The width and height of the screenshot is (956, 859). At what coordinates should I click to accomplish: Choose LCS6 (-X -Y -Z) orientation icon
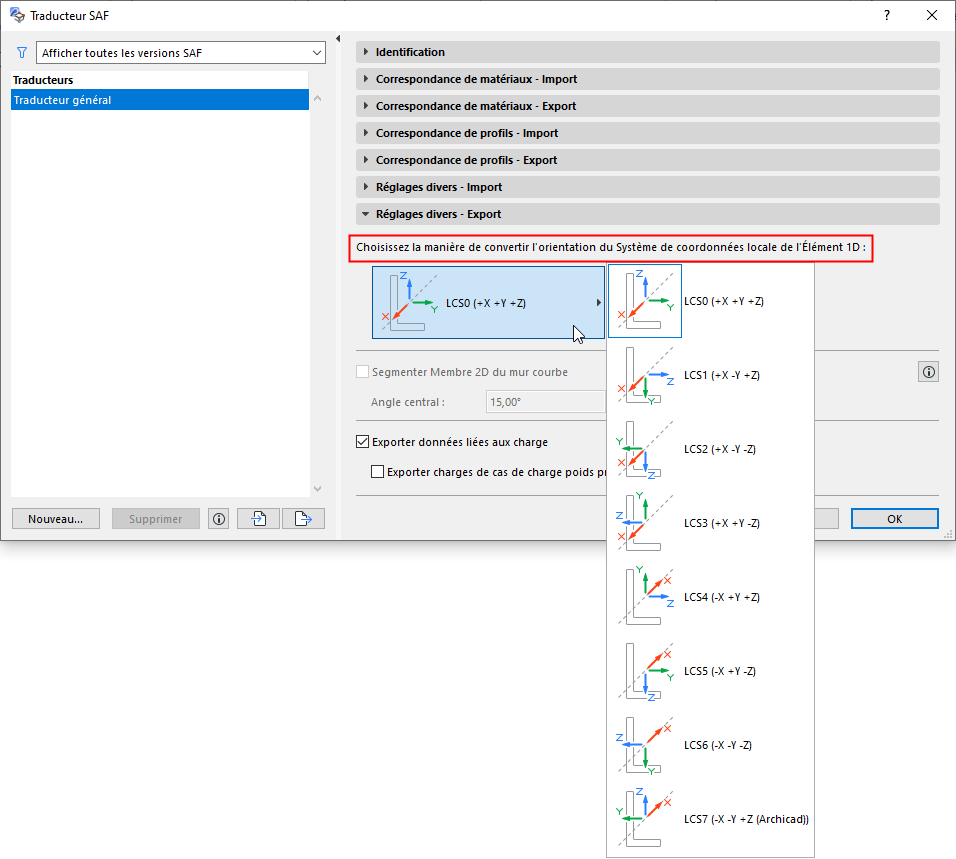(645, 745)
